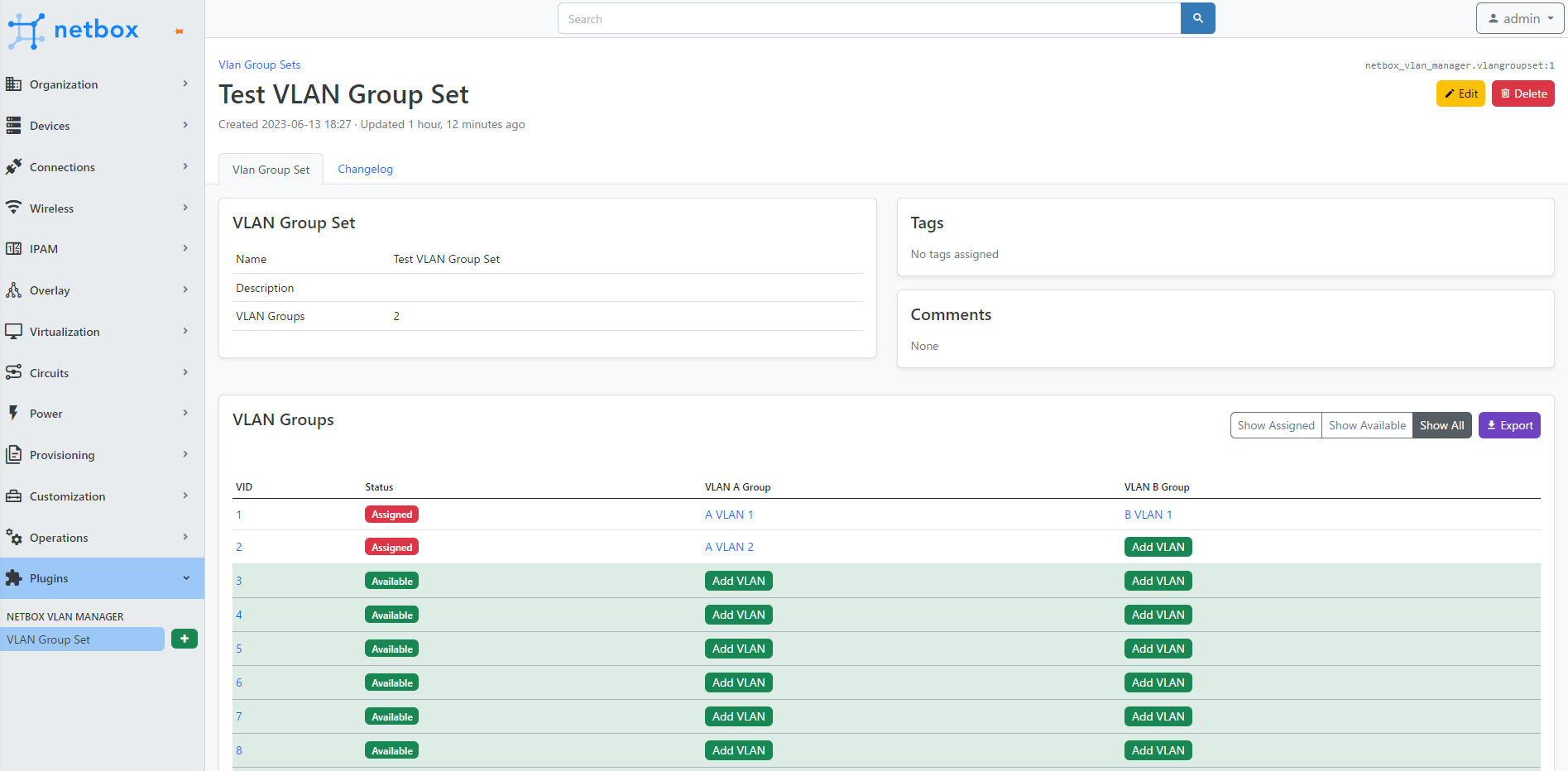The image size is (1568, 771).
Task: Click the Operations gears icon
Action: click(13, 538)
